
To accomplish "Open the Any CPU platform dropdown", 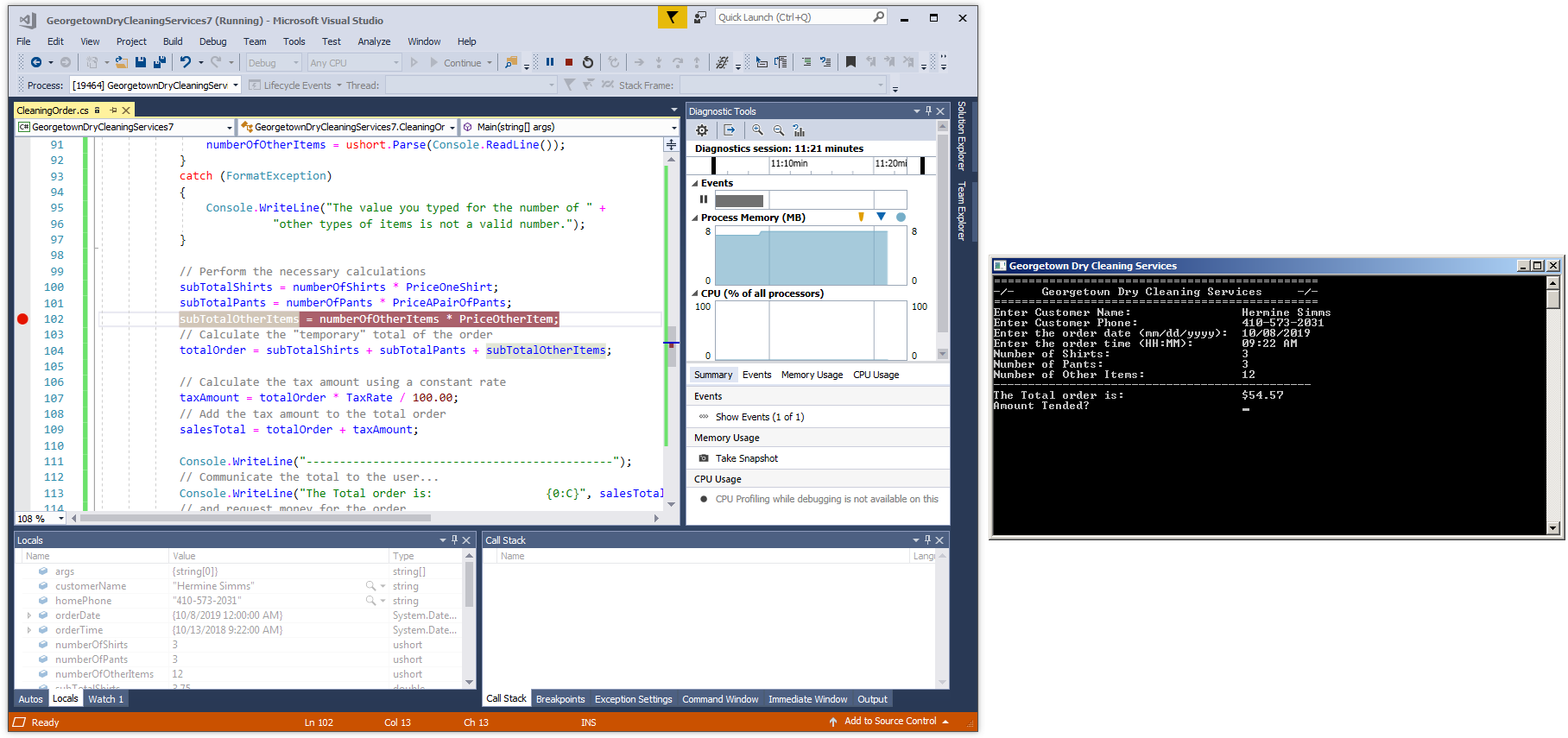I will click(x=354, y=63).
